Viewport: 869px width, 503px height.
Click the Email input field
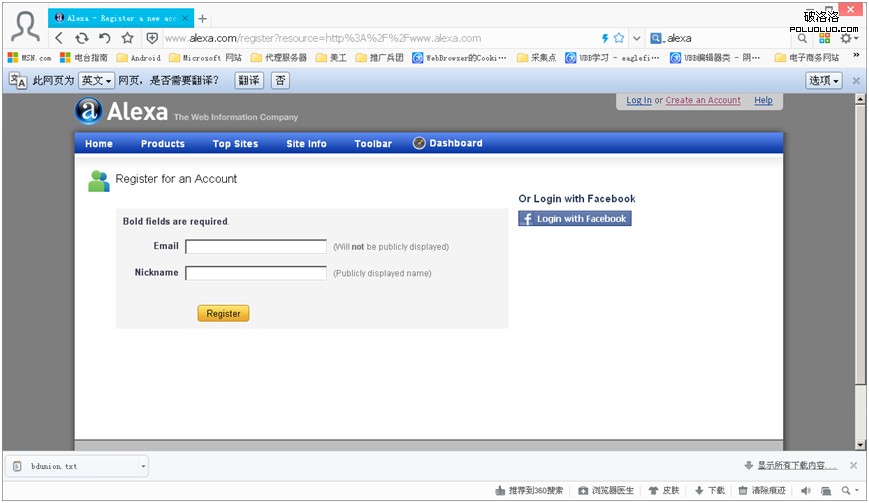click(256, 247)
